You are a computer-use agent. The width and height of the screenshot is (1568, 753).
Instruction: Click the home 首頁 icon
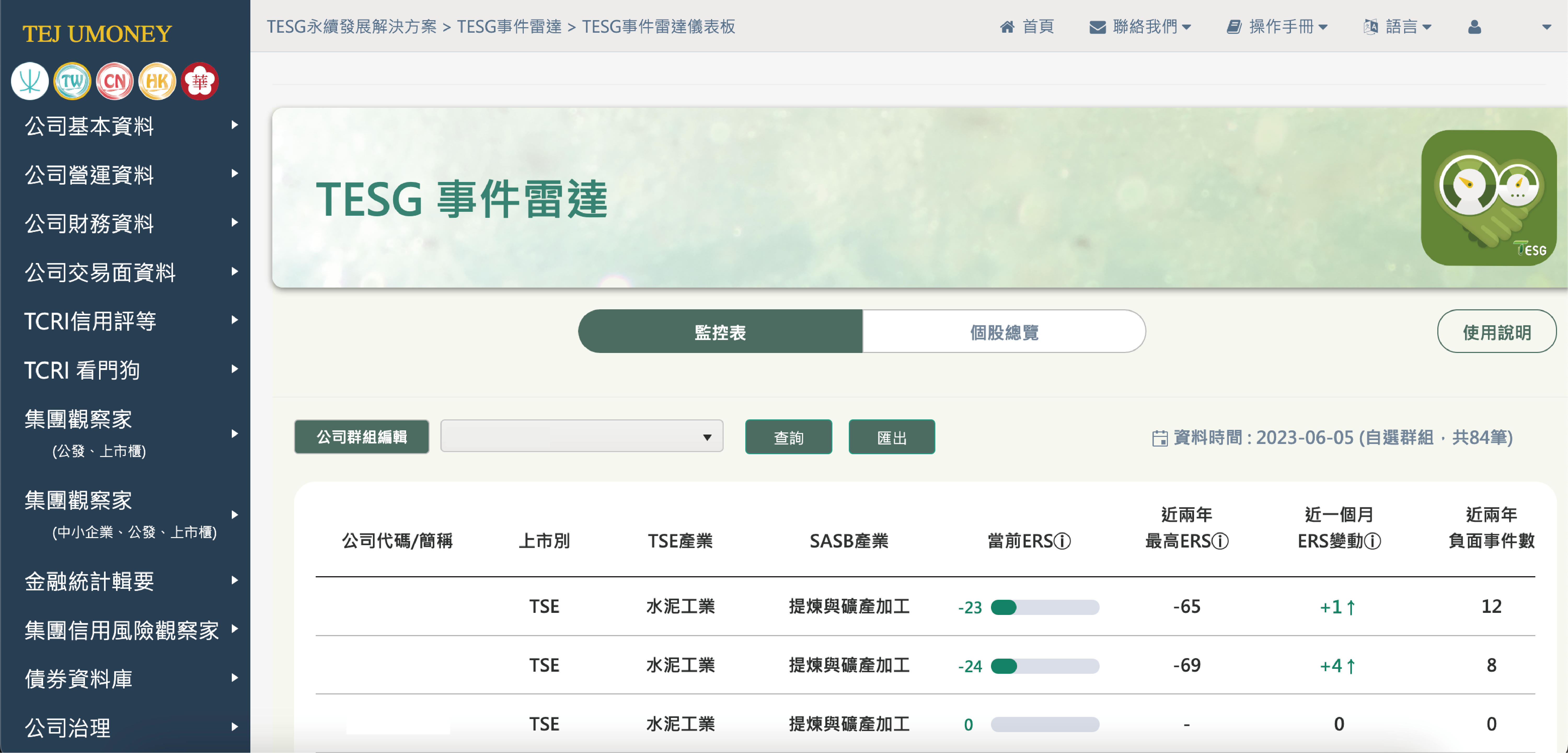(x=1007, y=27)
